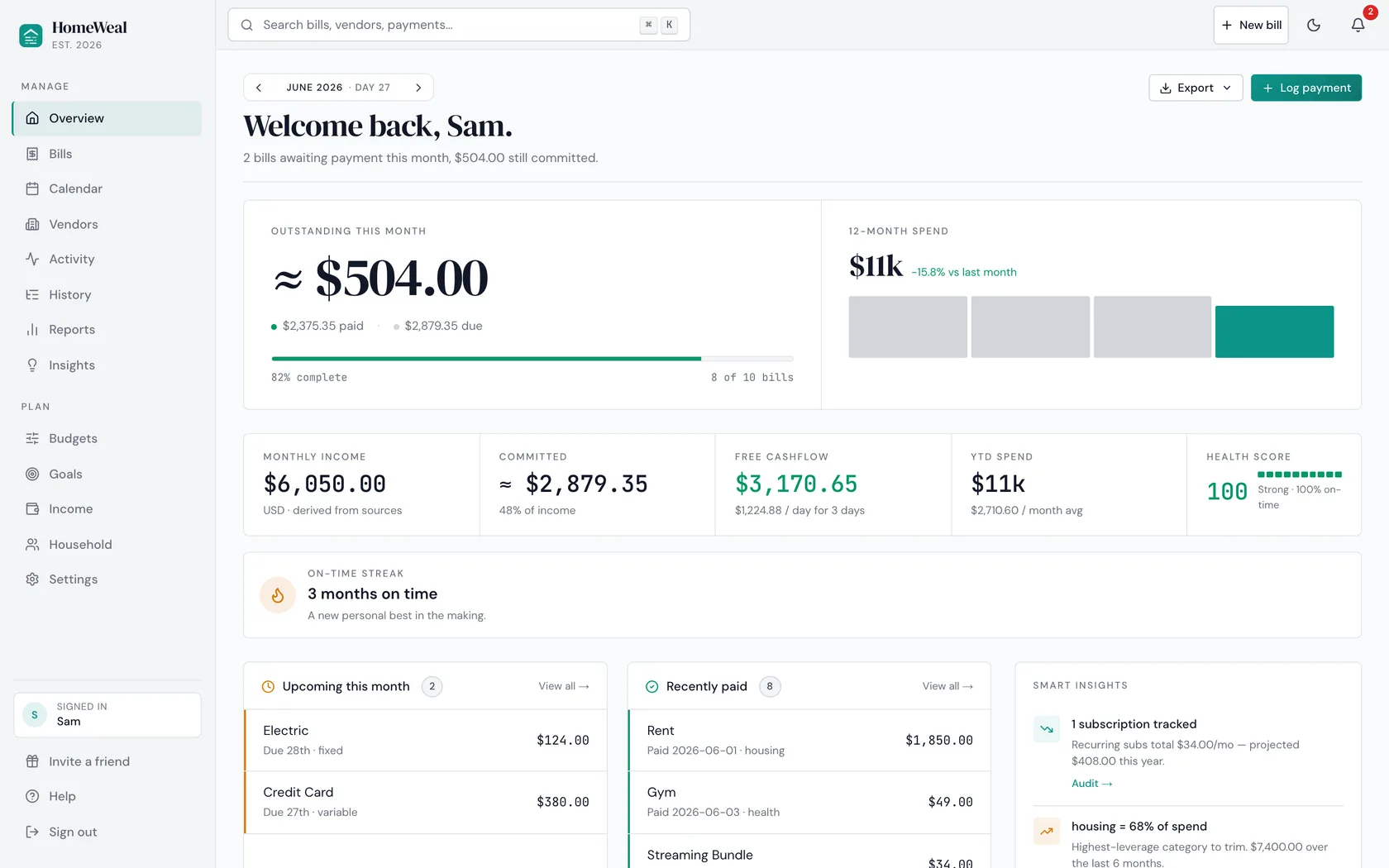Click the Overview home icon in sidebar
Screen dimensions: 1389x868
coord(32,118)
